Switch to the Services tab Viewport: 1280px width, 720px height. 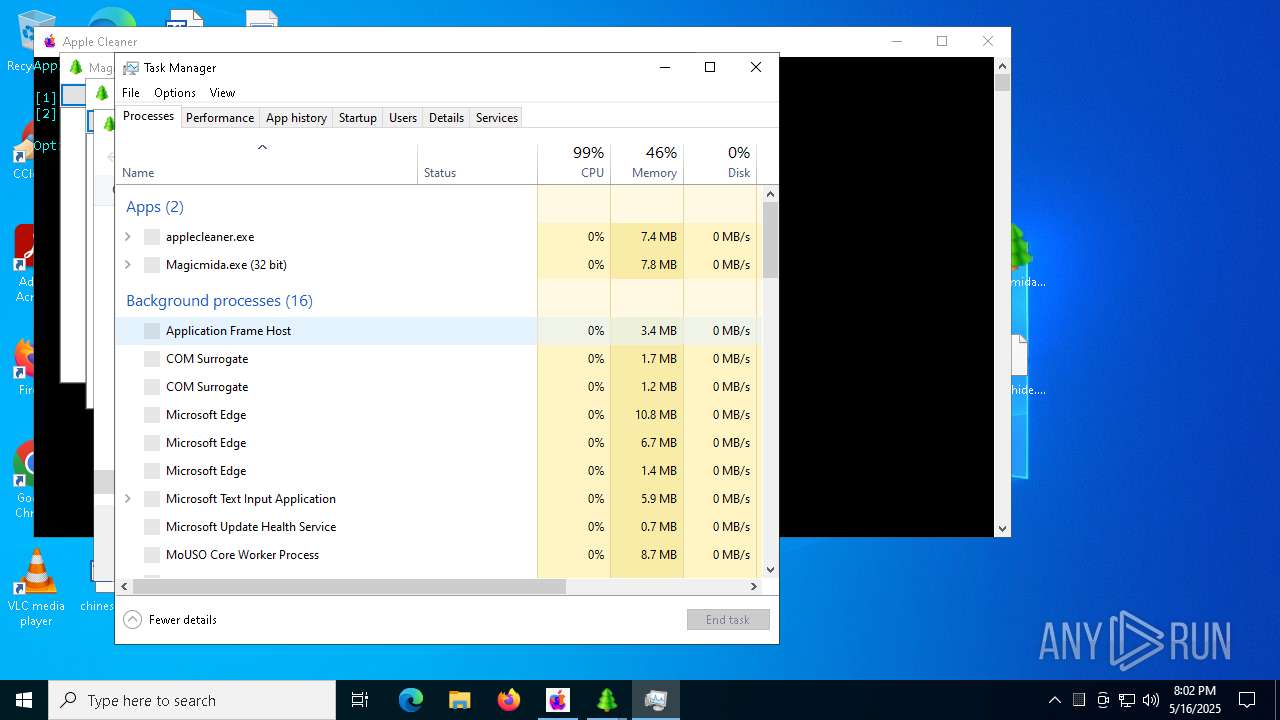[497, 118]
